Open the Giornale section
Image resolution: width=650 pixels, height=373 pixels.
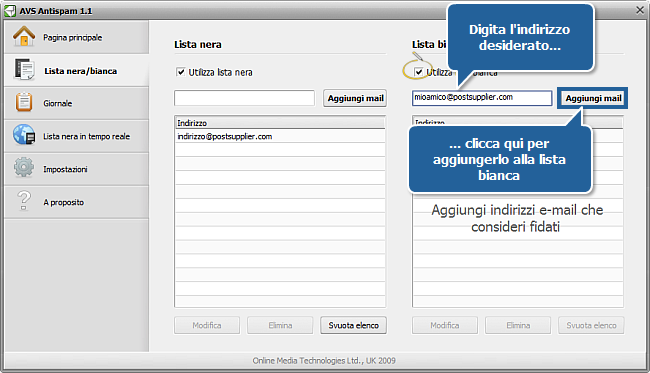click(77, 103)
